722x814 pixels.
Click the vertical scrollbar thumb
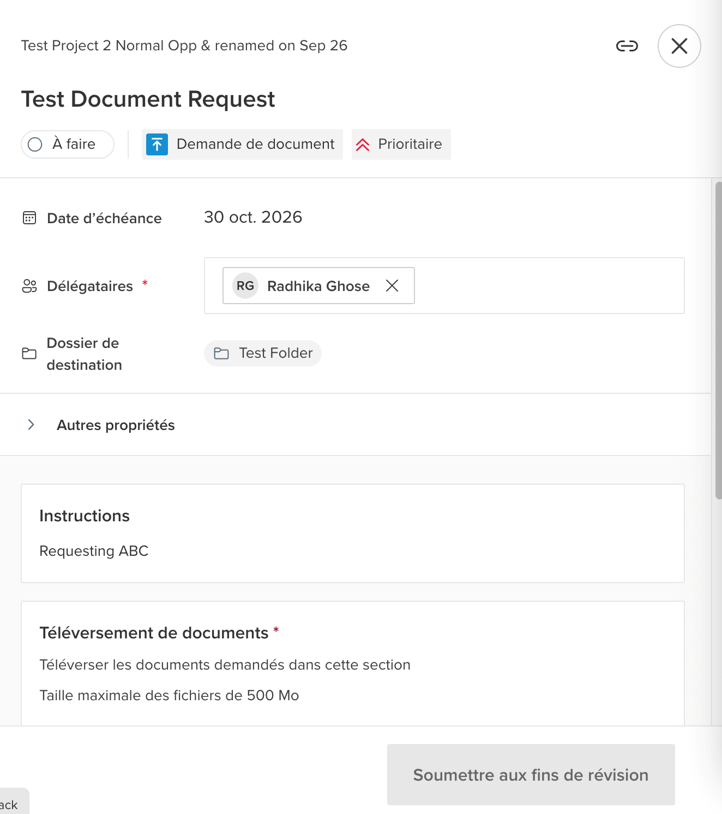click(x=718, y=340)
